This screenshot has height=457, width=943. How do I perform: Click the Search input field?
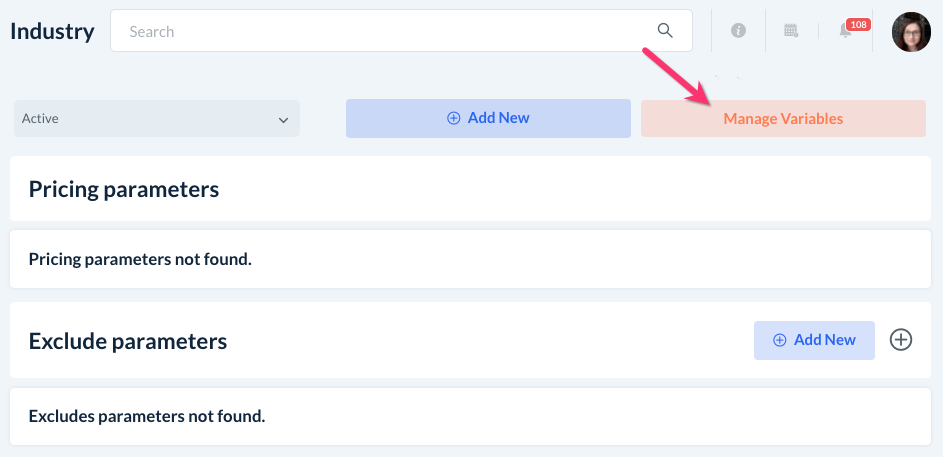[390, 32]
